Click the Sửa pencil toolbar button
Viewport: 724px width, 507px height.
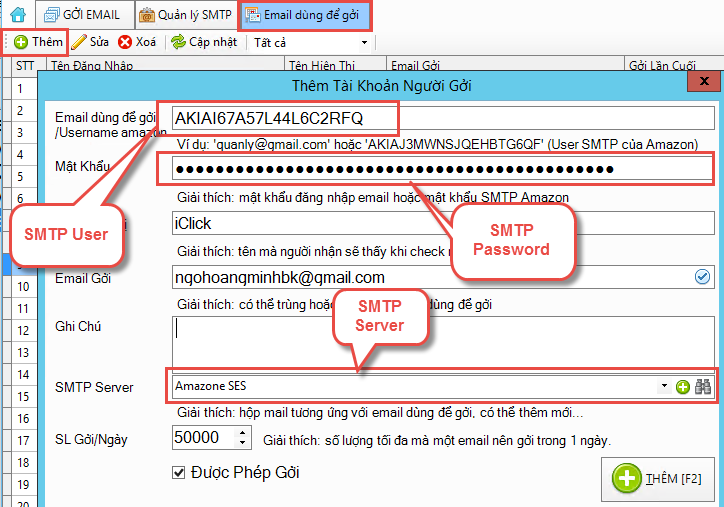[90, 42]
